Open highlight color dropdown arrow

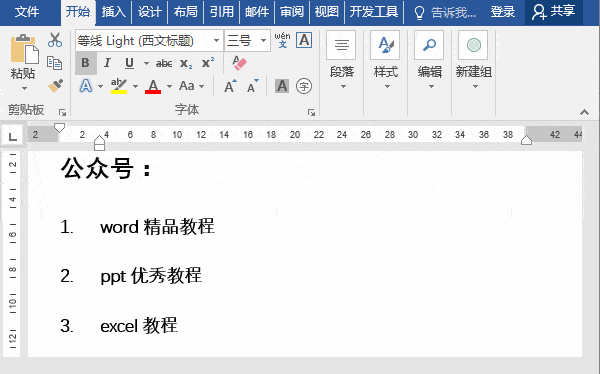135,87
